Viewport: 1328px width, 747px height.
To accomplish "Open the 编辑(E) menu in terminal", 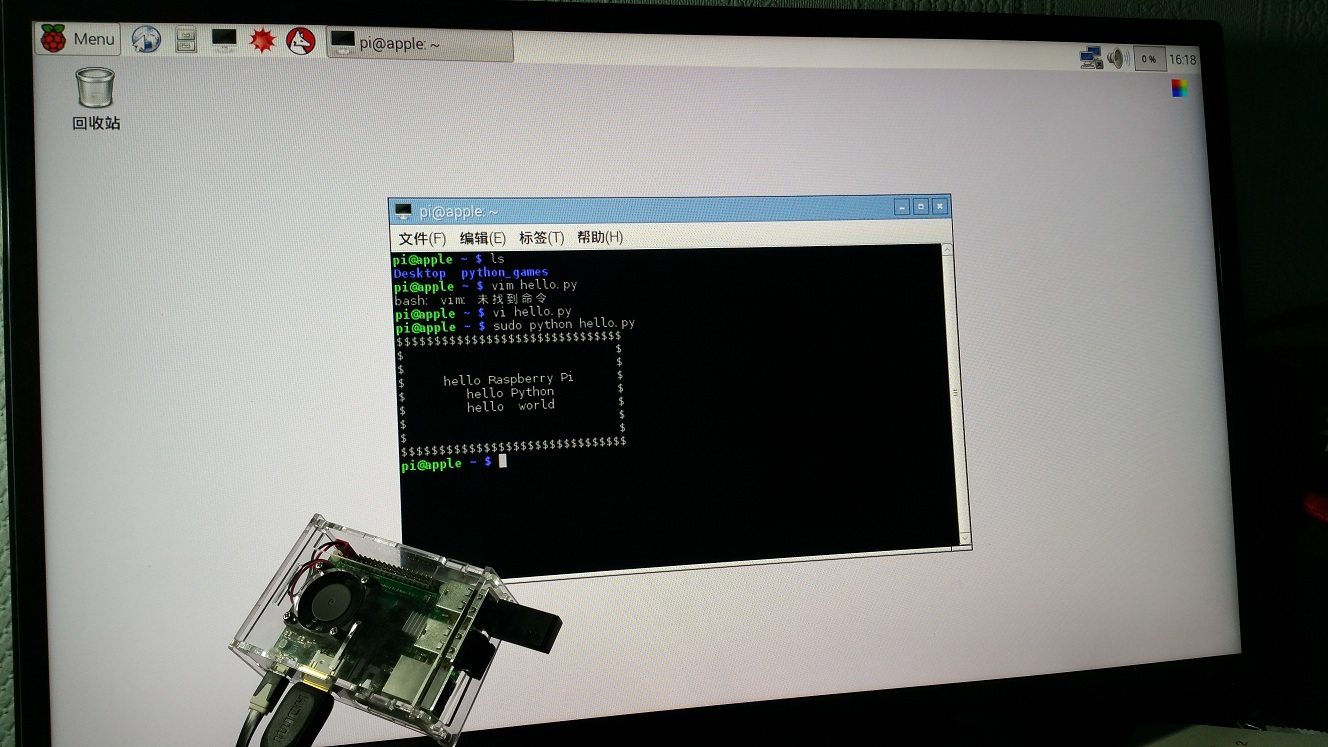I will [483, 238].
